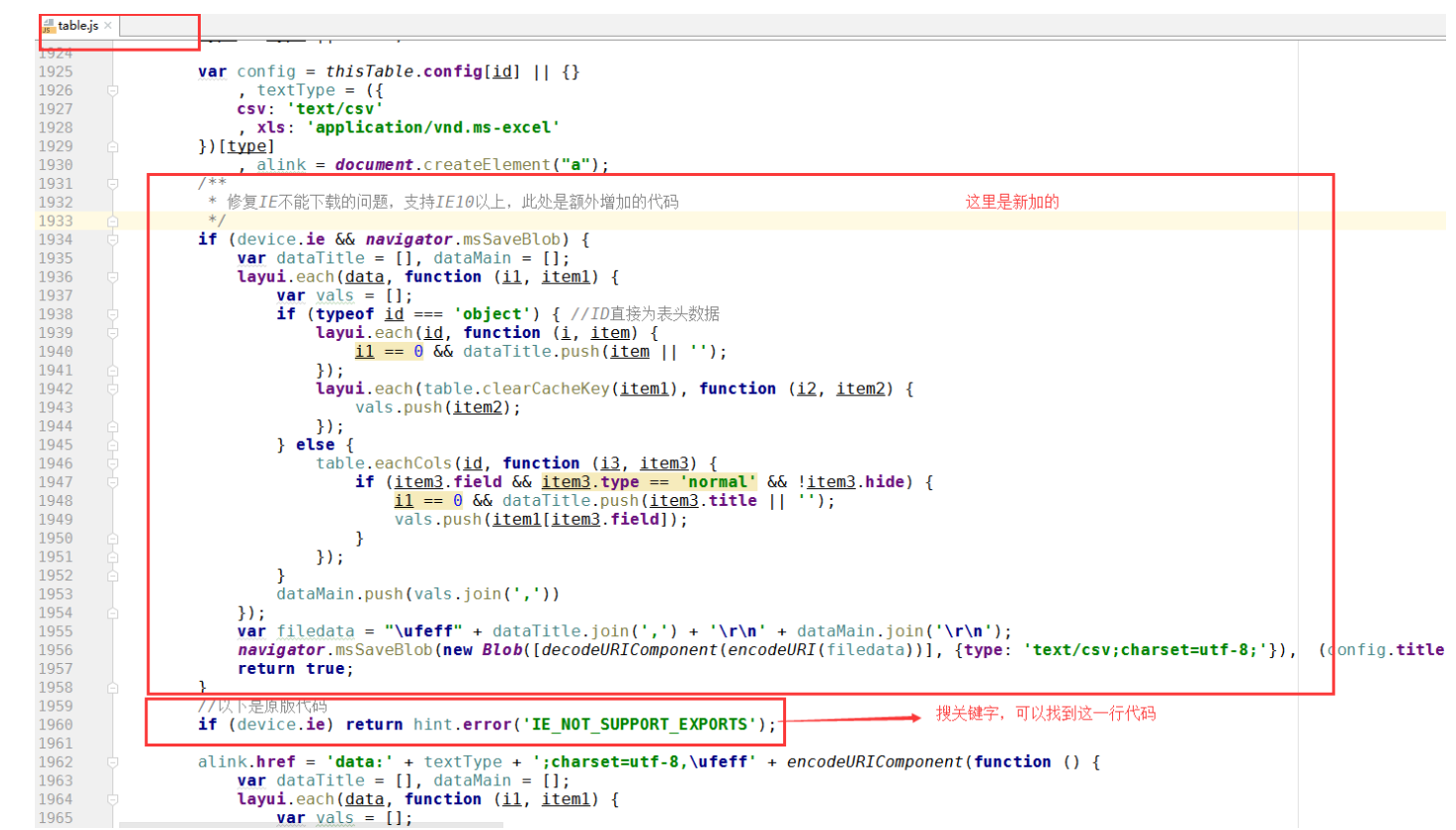This screenshot has height=830, width=1456.
Task: Collapse the if block at line 1934
Action: [x=112, y=240]
